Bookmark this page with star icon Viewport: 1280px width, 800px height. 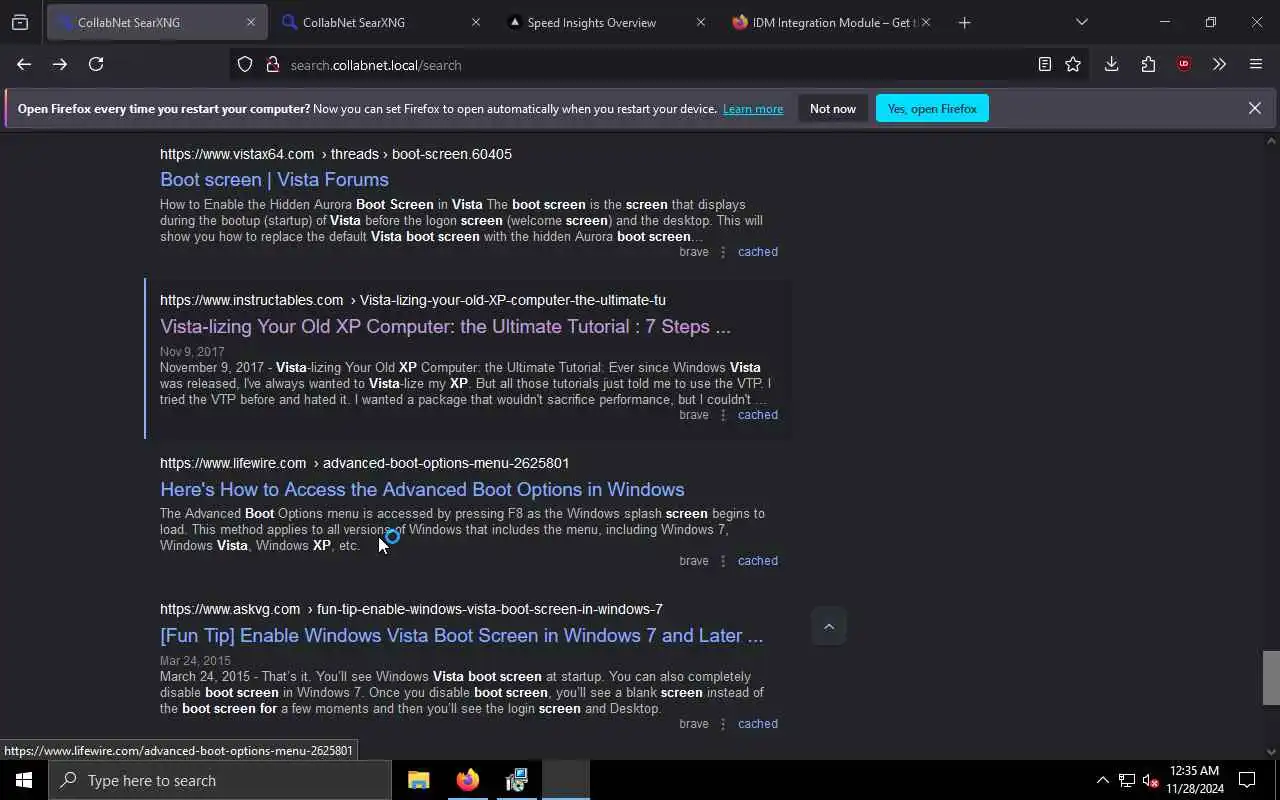(x=1073, y=64)
